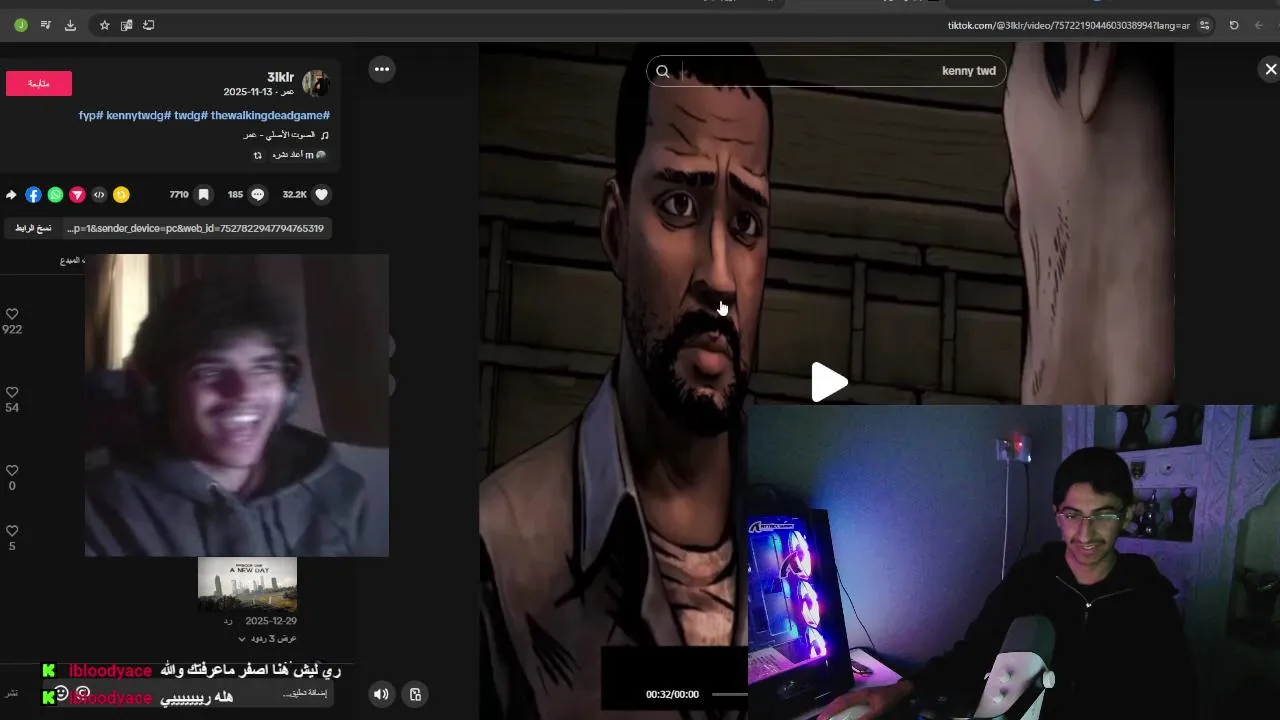
Task: Open the A New Day comment image
Action: coord(247,584)
